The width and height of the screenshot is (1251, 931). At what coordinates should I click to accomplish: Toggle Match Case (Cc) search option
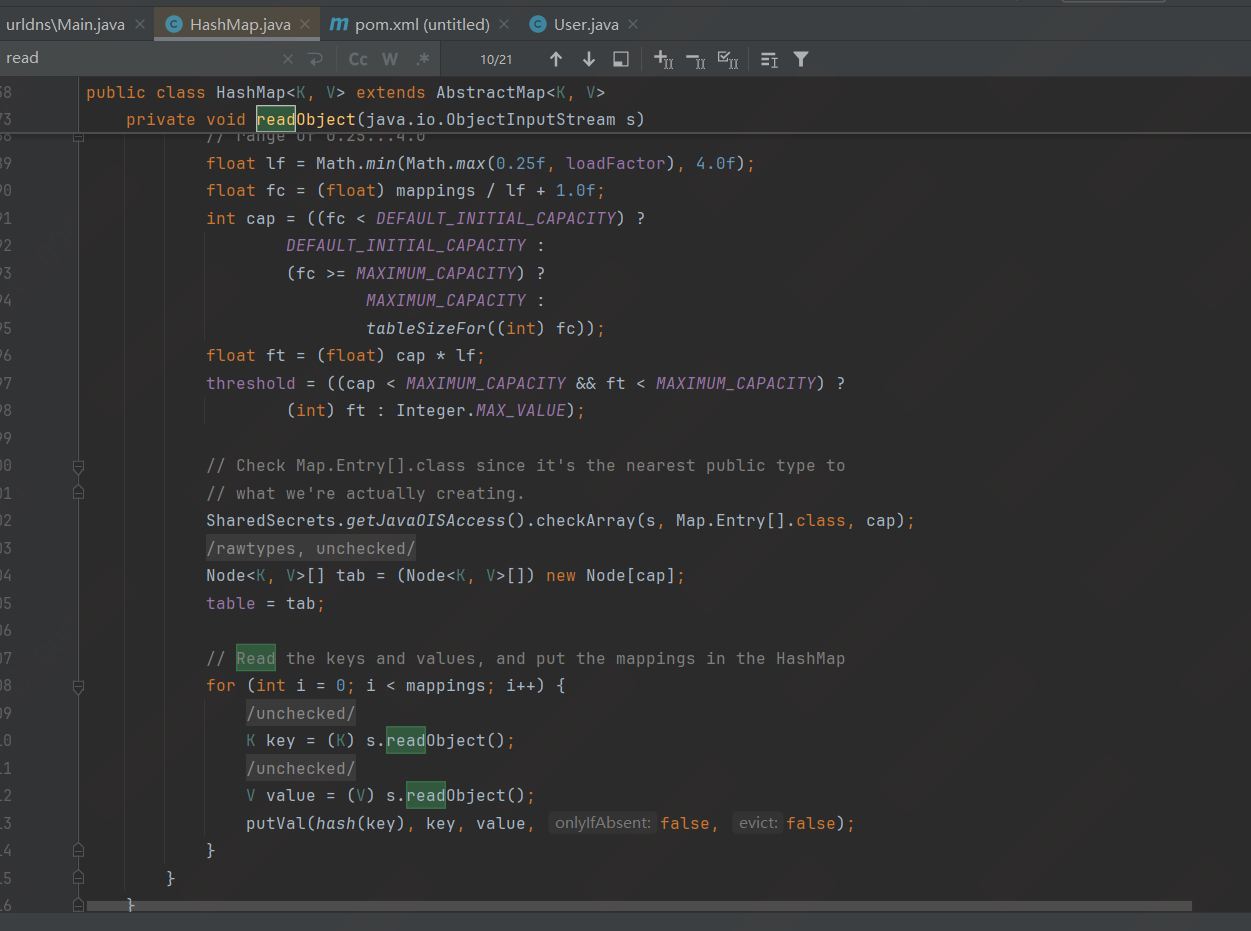(357, 59)
